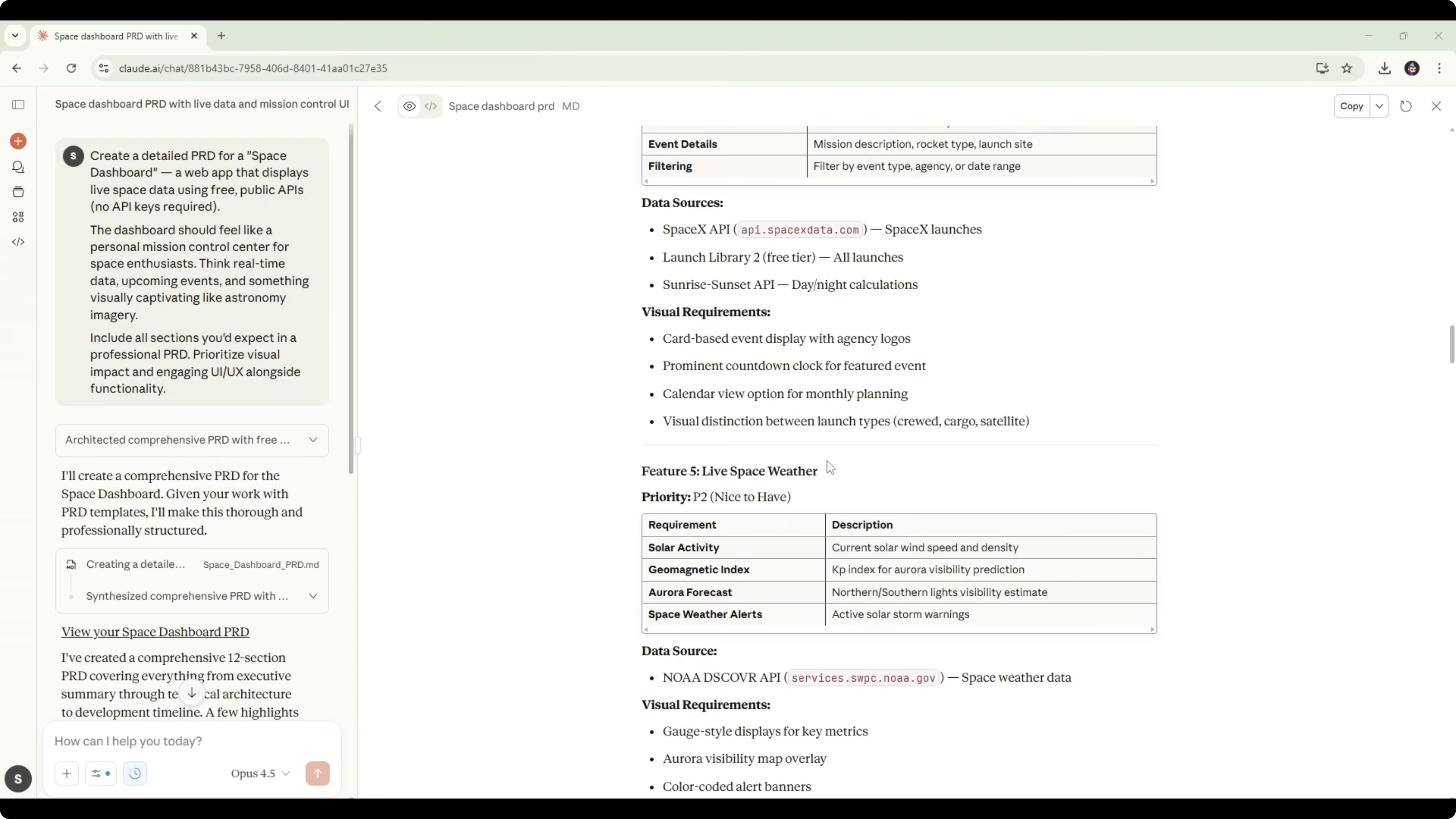Image resolution: width=1456 pixels, height=819 pixels.
Task: Open a new browser tab
Action: (x=222, y=36)
